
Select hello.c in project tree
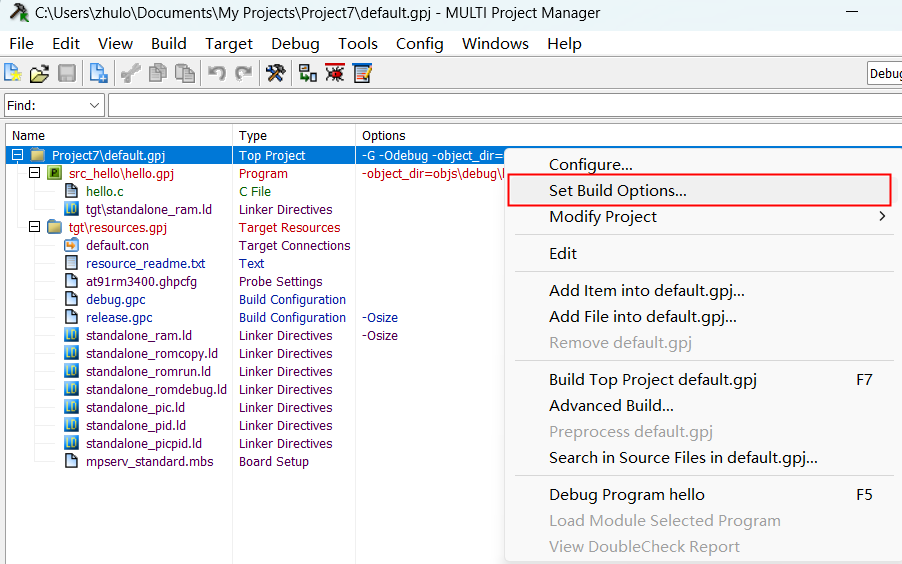104,191
